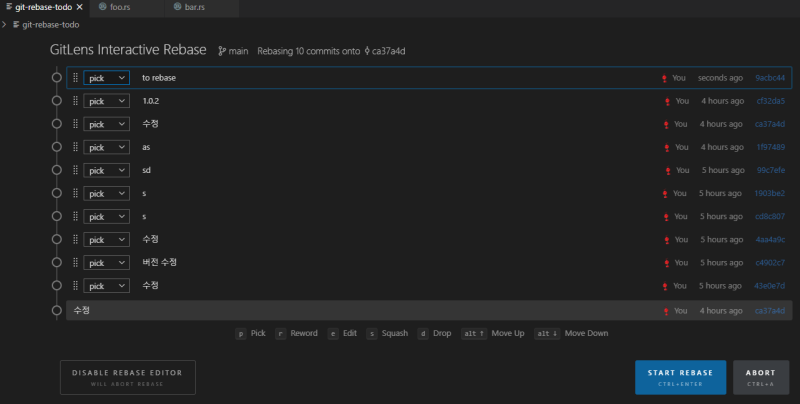
Task: Click the timeline node circle for the 'as' commit
Action: point(56,147)
